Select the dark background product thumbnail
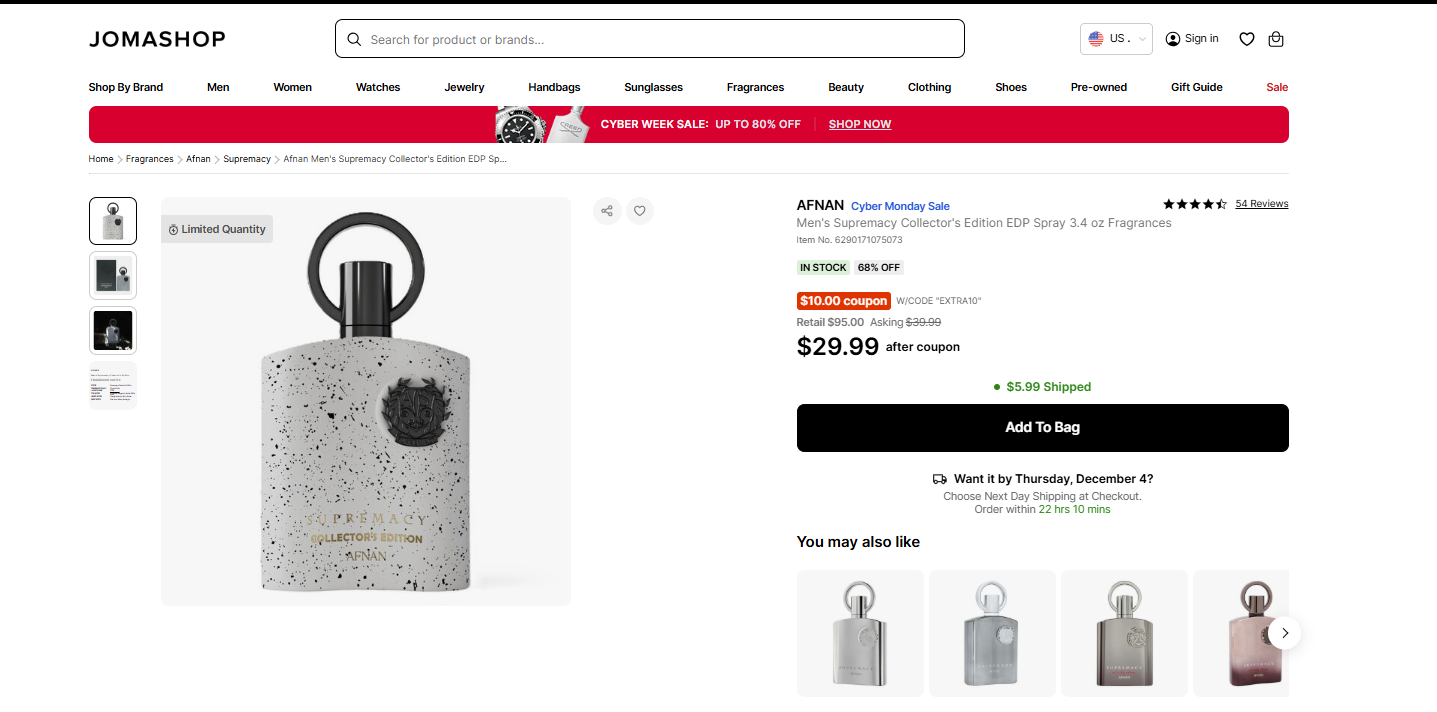 pyautogui.click(x=113, y=331)
